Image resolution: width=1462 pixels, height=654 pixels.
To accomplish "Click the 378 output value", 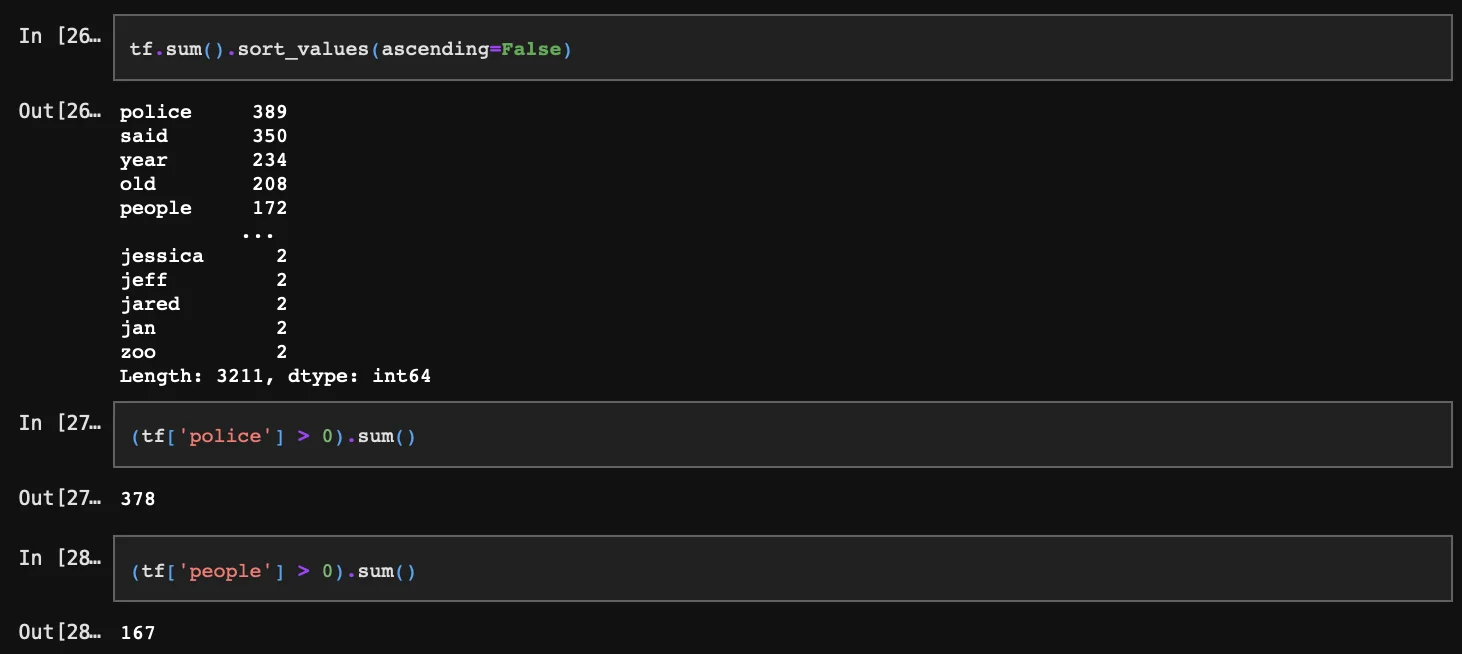I will [x=138, y=498].
